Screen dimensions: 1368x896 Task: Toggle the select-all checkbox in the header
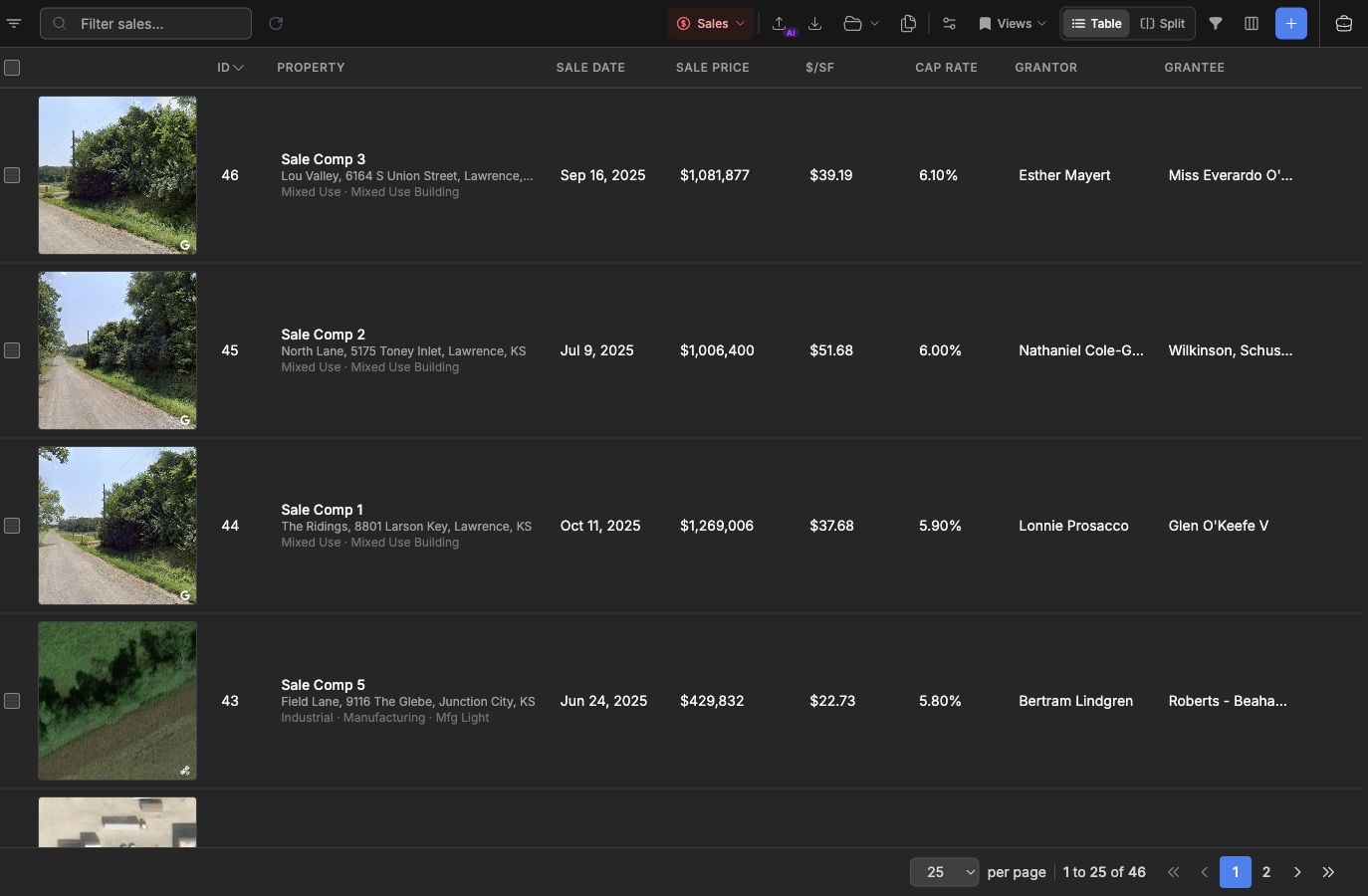point(12,68)
